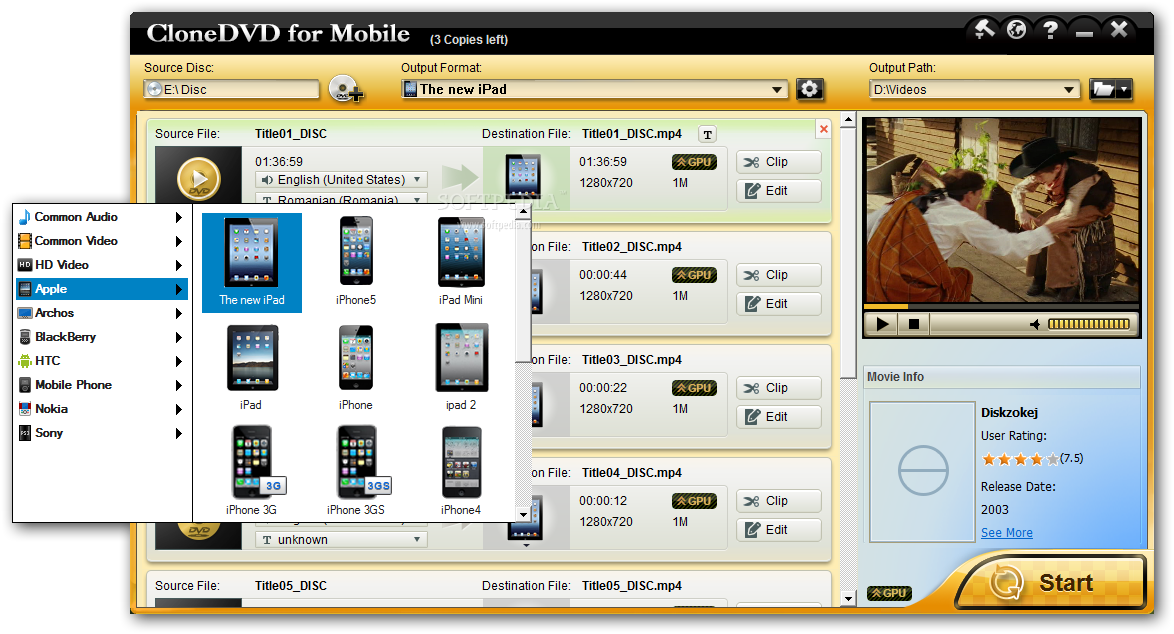The width and height of the screenshot is (1174, 634).
Task: Click the globe website icon in title bar
Action: click(x=1016, y=30)
